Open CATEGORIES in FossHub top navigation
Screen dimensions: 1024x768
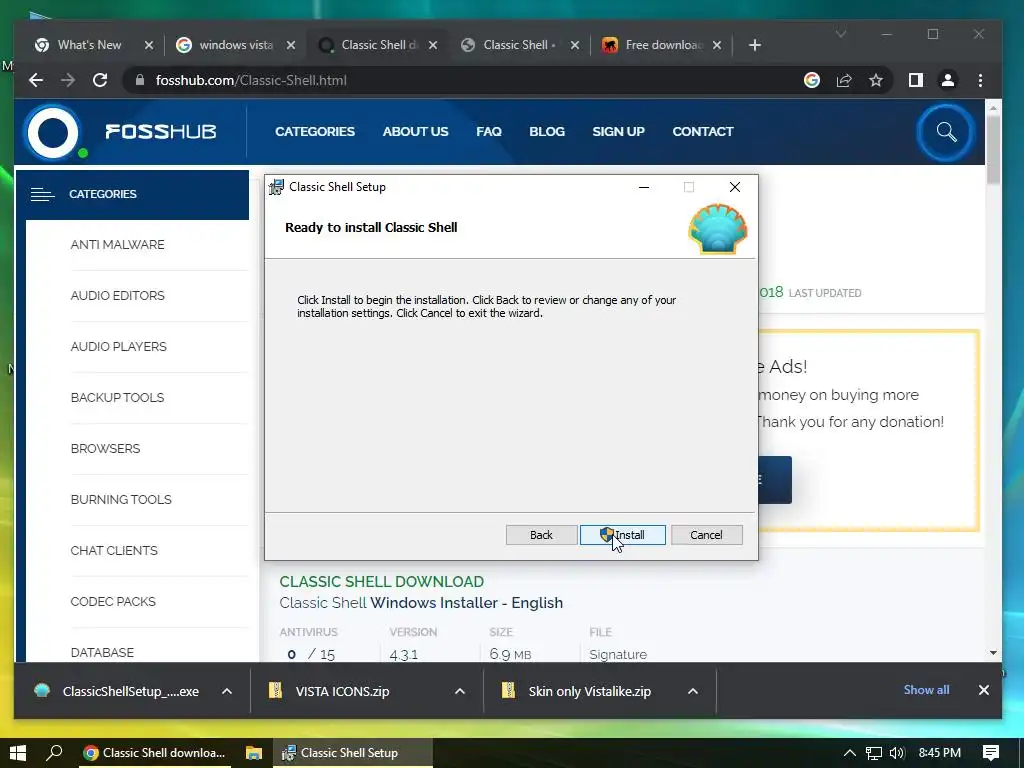point(315,131)
